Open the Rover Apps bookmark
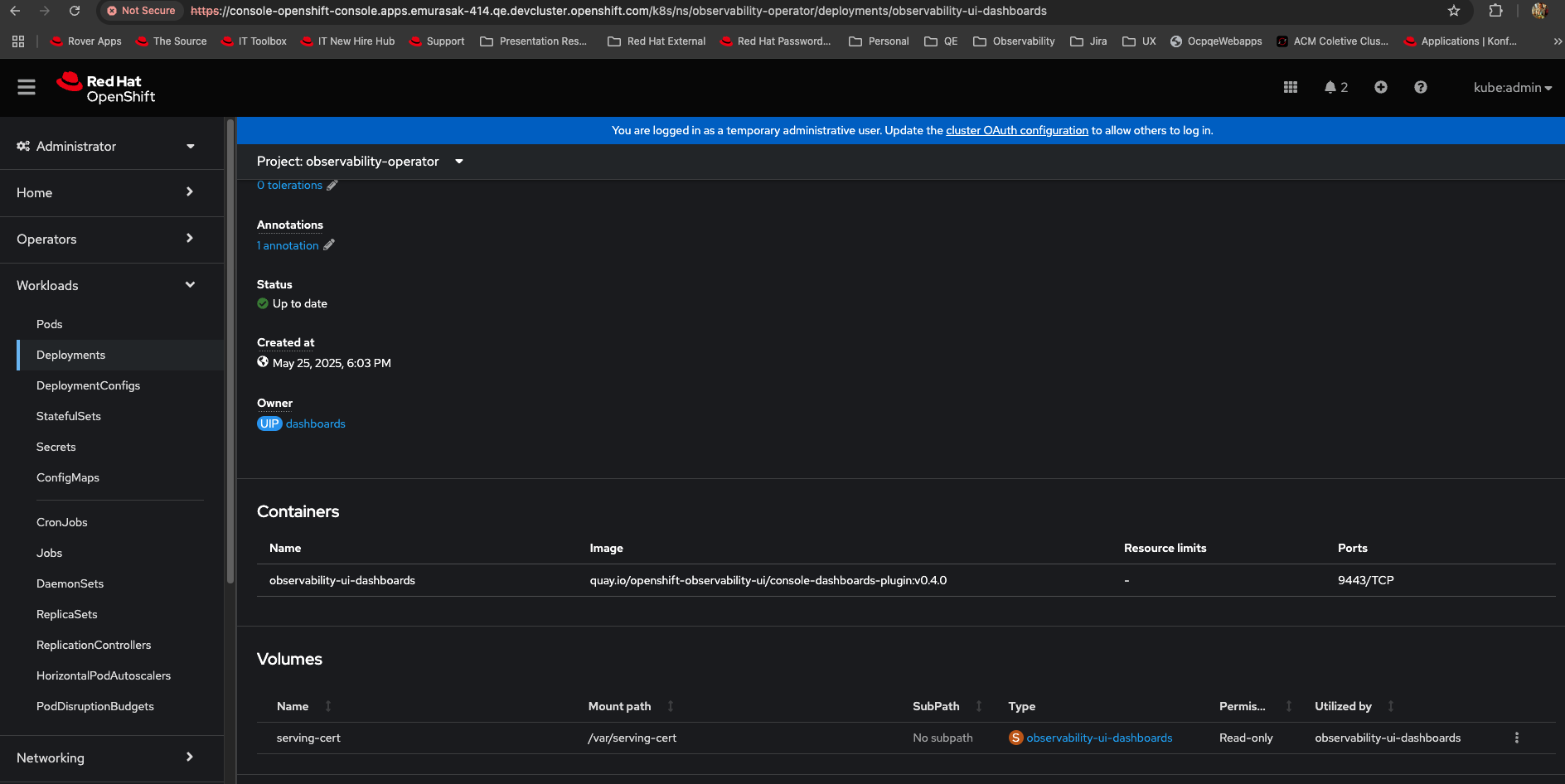Screen dimensions: 1565x784 (86, 41)
